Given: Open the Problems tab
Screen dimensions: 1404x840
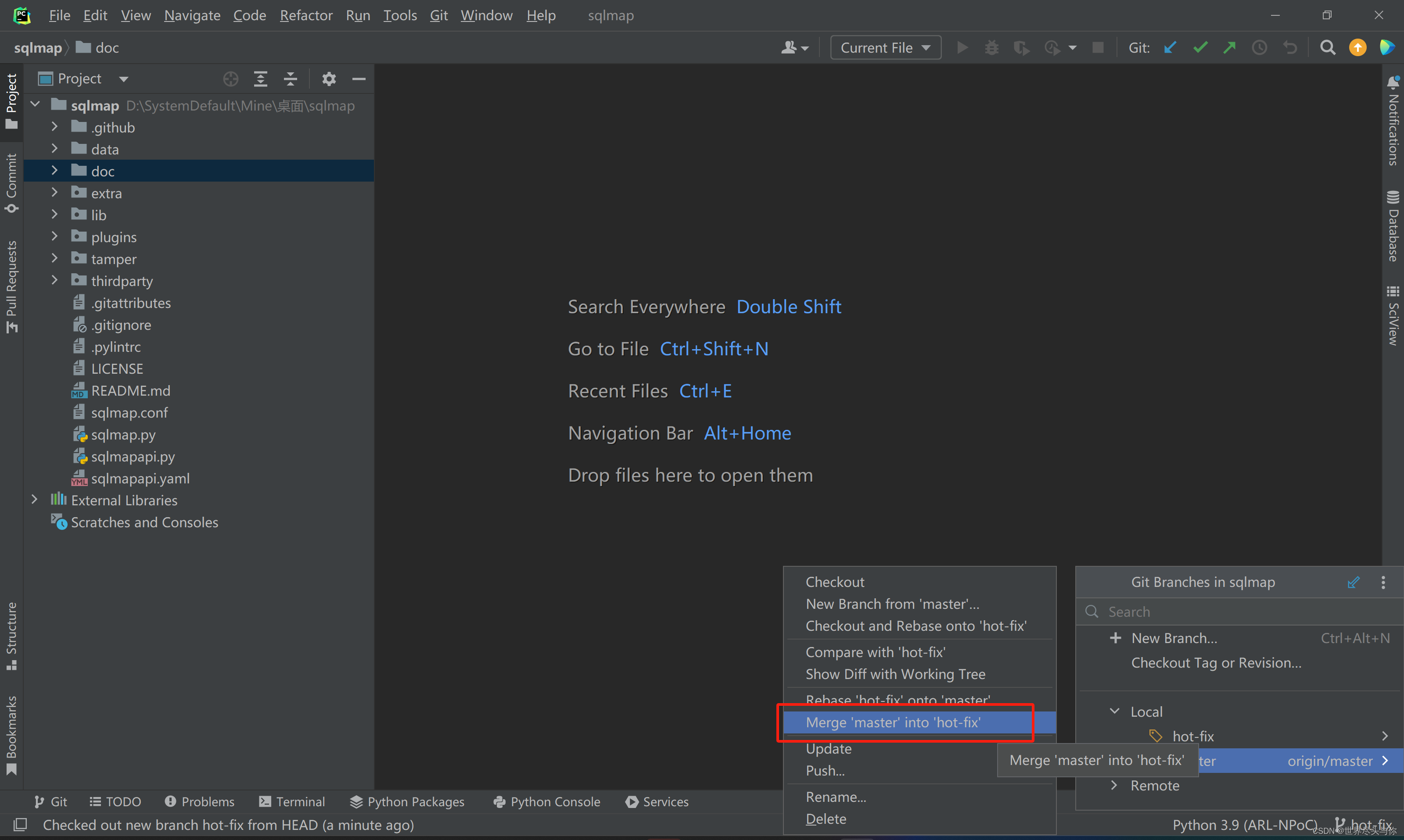Looking at the screenshot, I should [x=199, y=801].
